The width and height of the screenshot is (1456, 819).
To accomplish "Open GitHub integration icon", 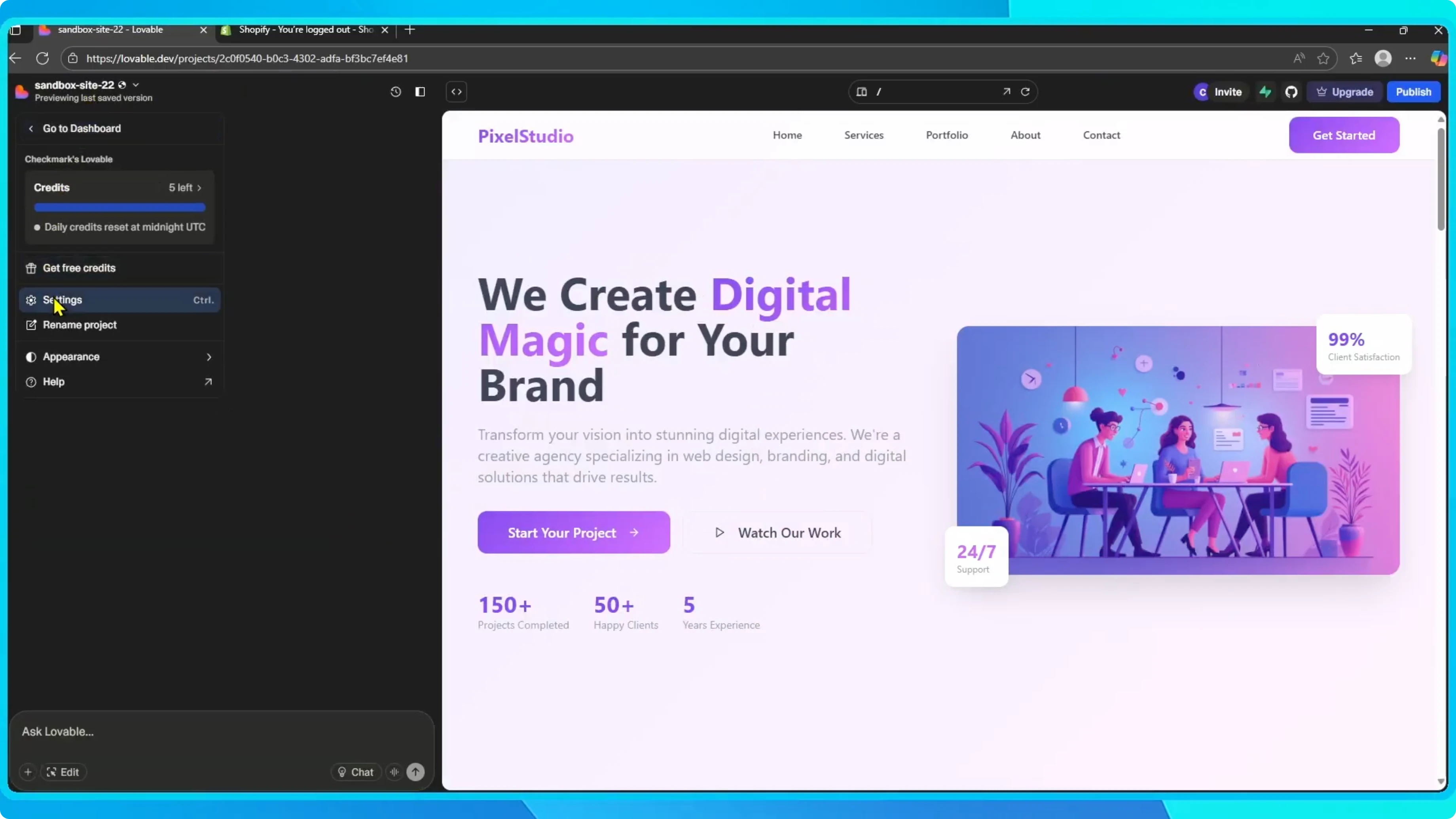I will point(1291,91).
